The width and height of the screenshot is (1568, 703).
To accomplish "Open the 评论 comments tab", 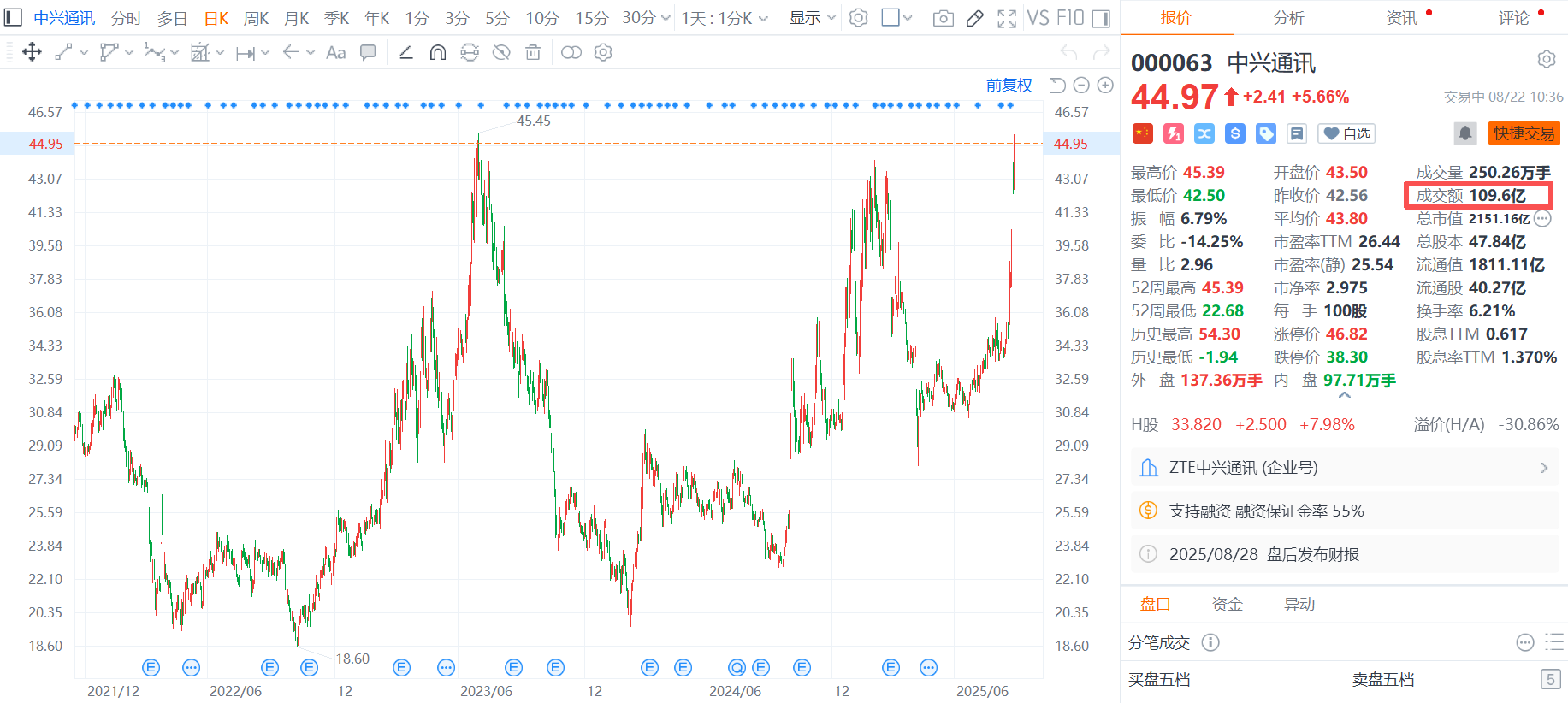I will pos(1513,17).
